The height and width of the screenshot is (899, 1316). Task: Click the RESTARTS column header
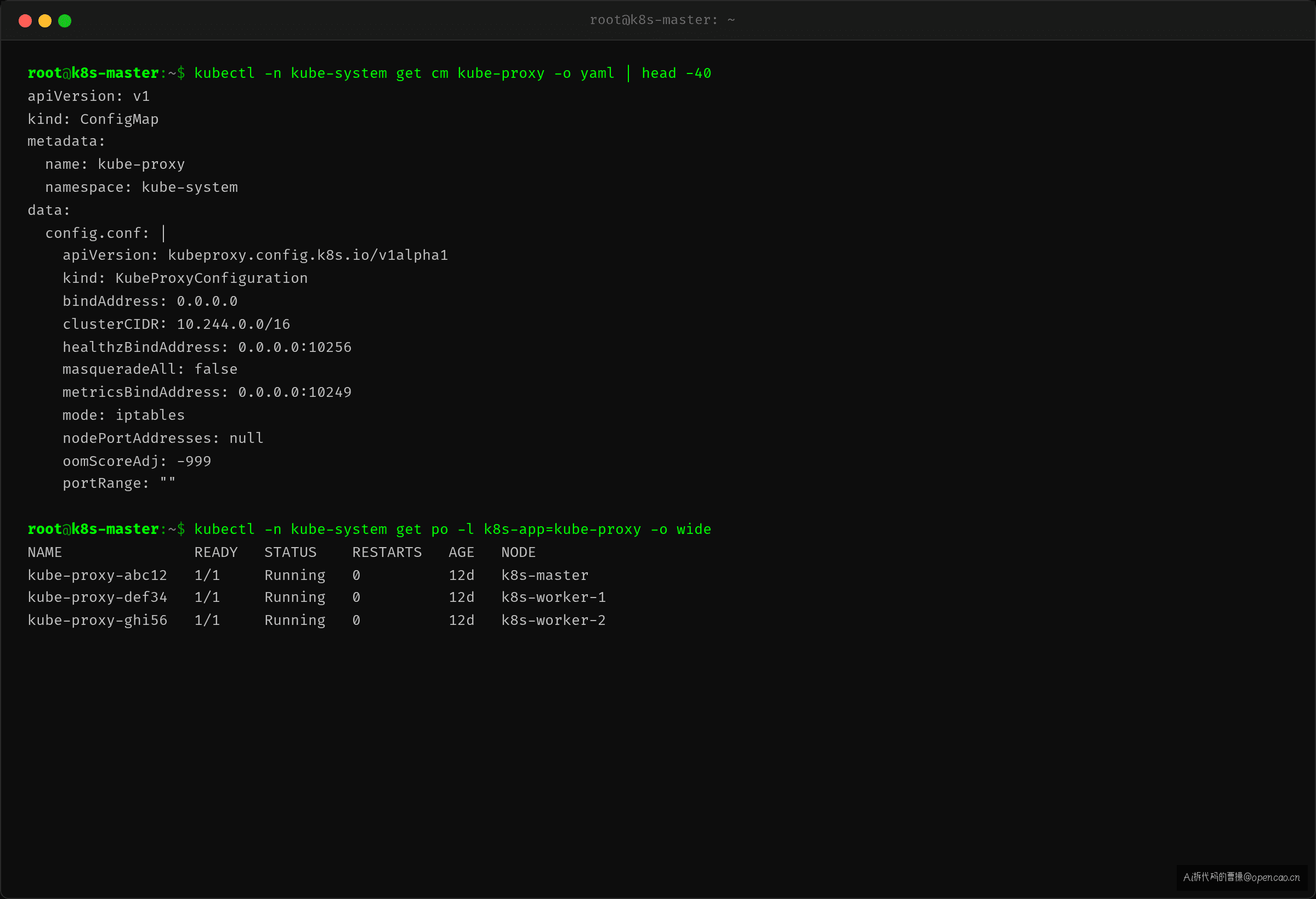tap(387, 552)
